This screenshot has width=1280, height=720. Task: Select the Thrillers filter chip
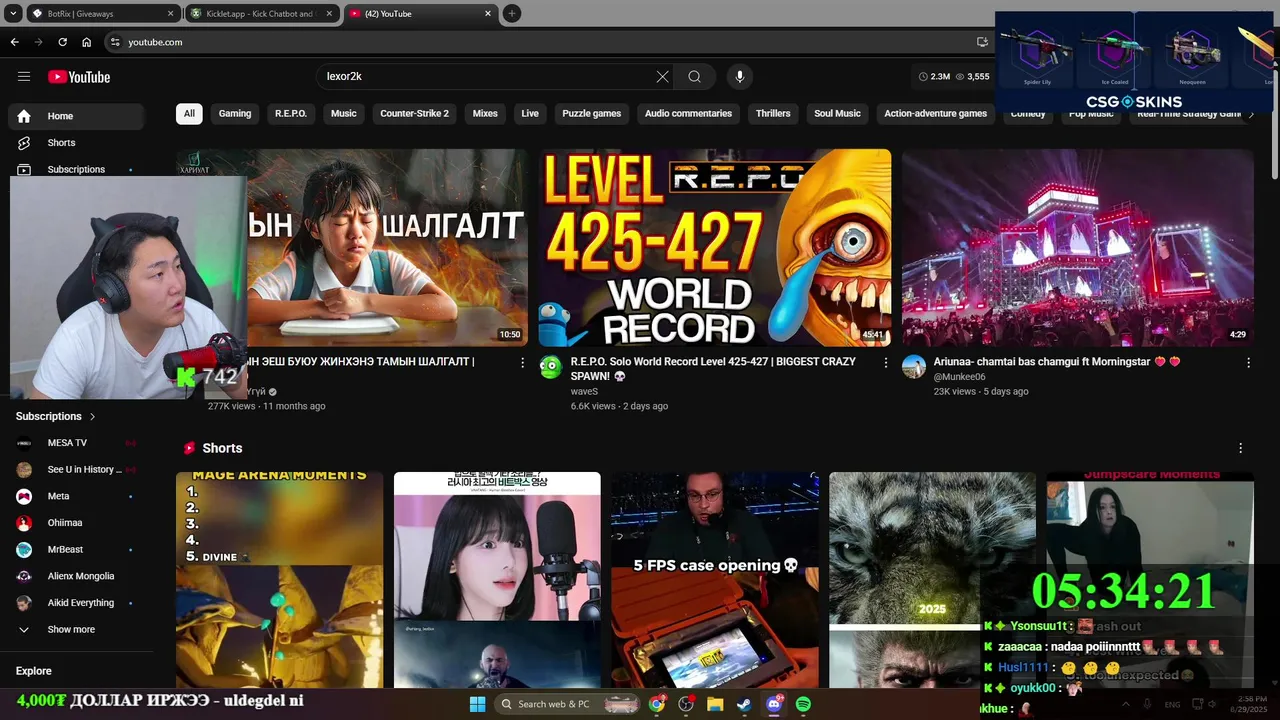pos(773,113)
